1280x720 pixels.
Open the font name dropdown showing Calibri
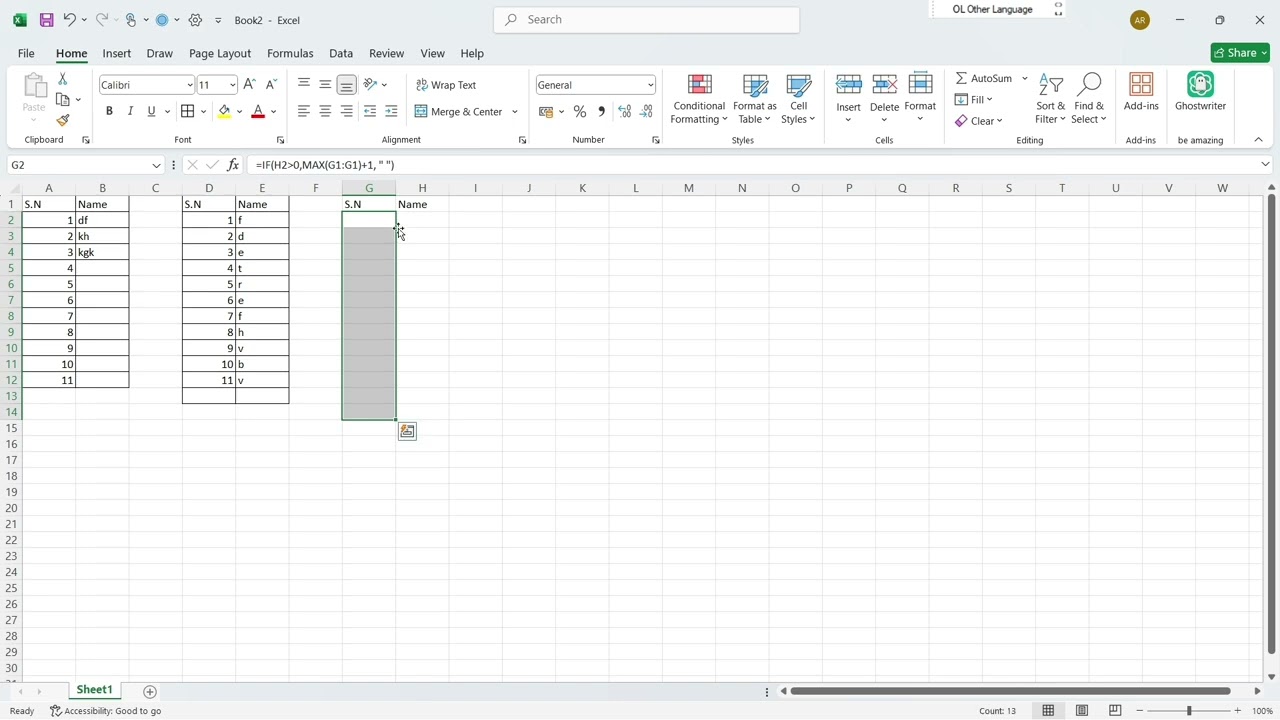click(189, 85)
